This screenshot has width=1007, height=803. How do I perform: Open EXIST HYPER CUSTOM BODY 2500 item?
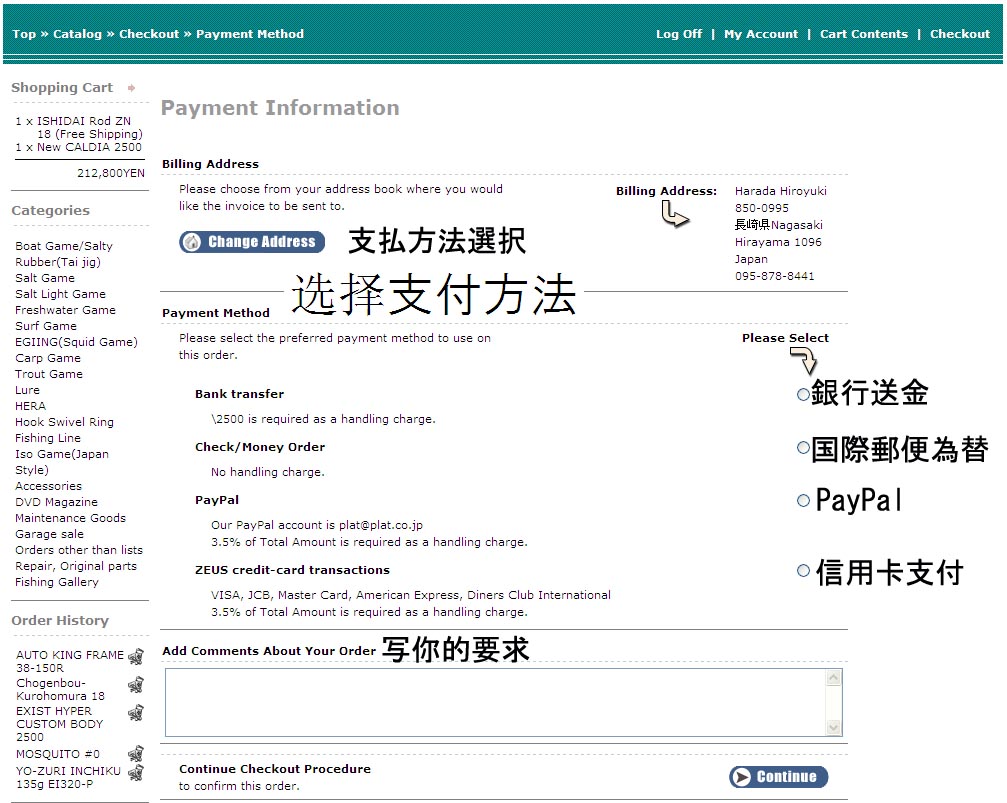pos(60,724)
